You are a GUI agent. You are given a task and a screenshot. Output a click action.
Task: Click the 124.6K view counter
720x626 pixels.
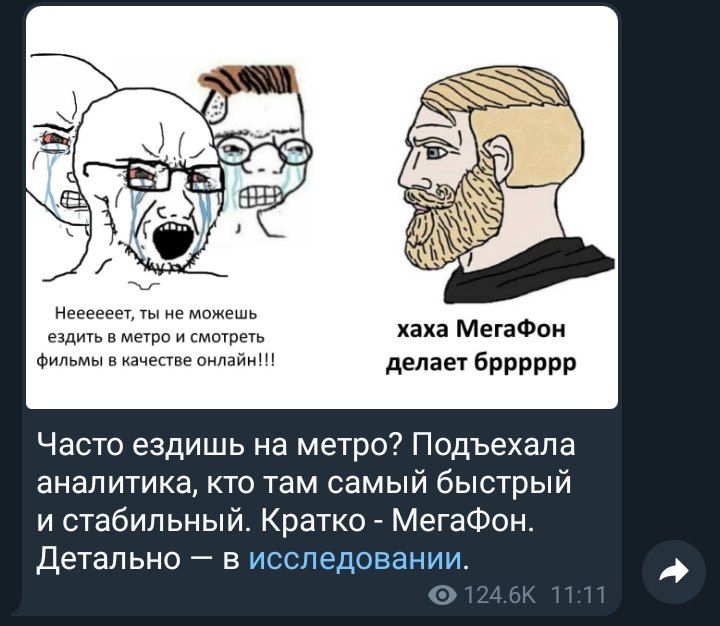pos(500,596)
